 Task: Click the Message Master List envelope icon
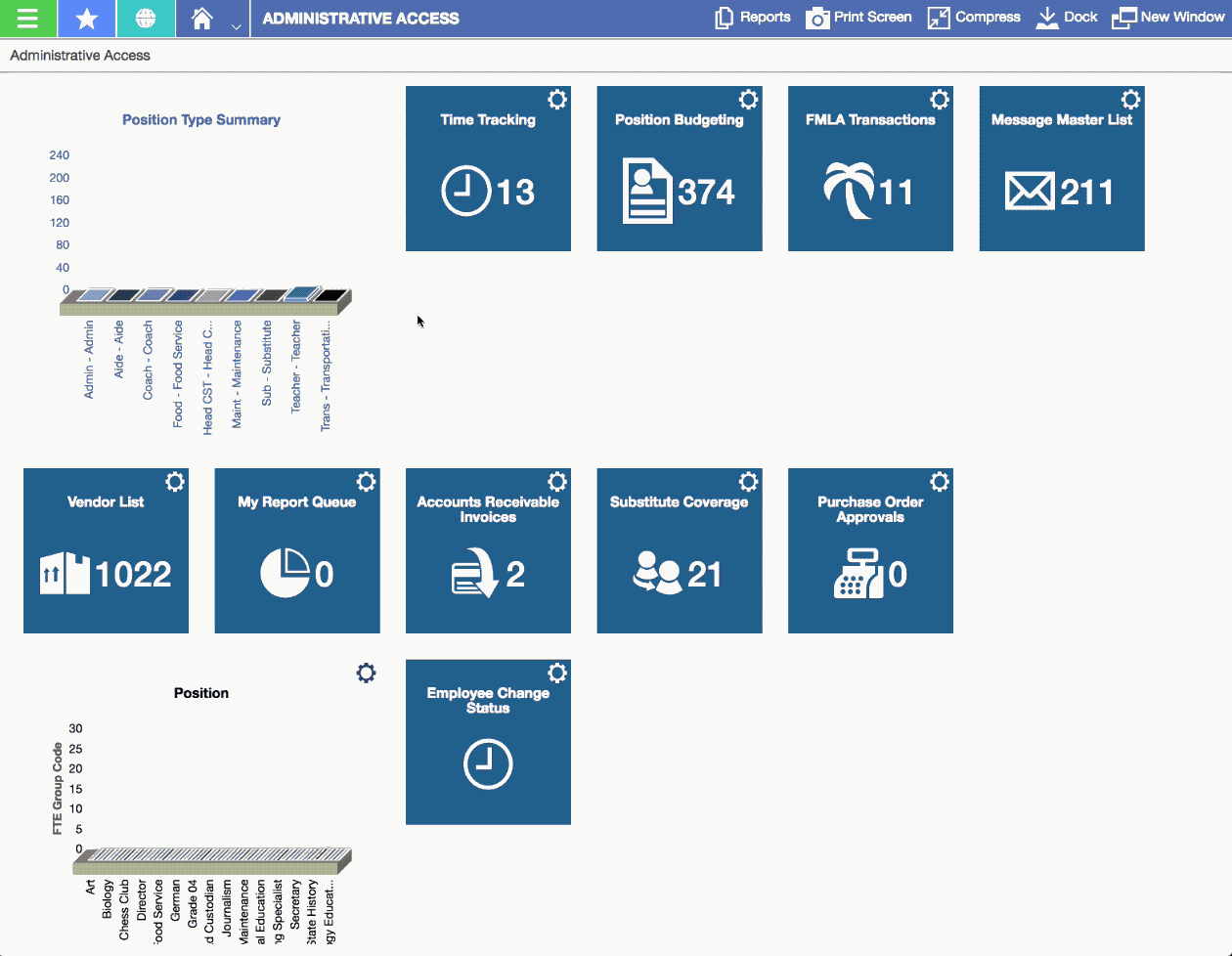click(1030, 192)
